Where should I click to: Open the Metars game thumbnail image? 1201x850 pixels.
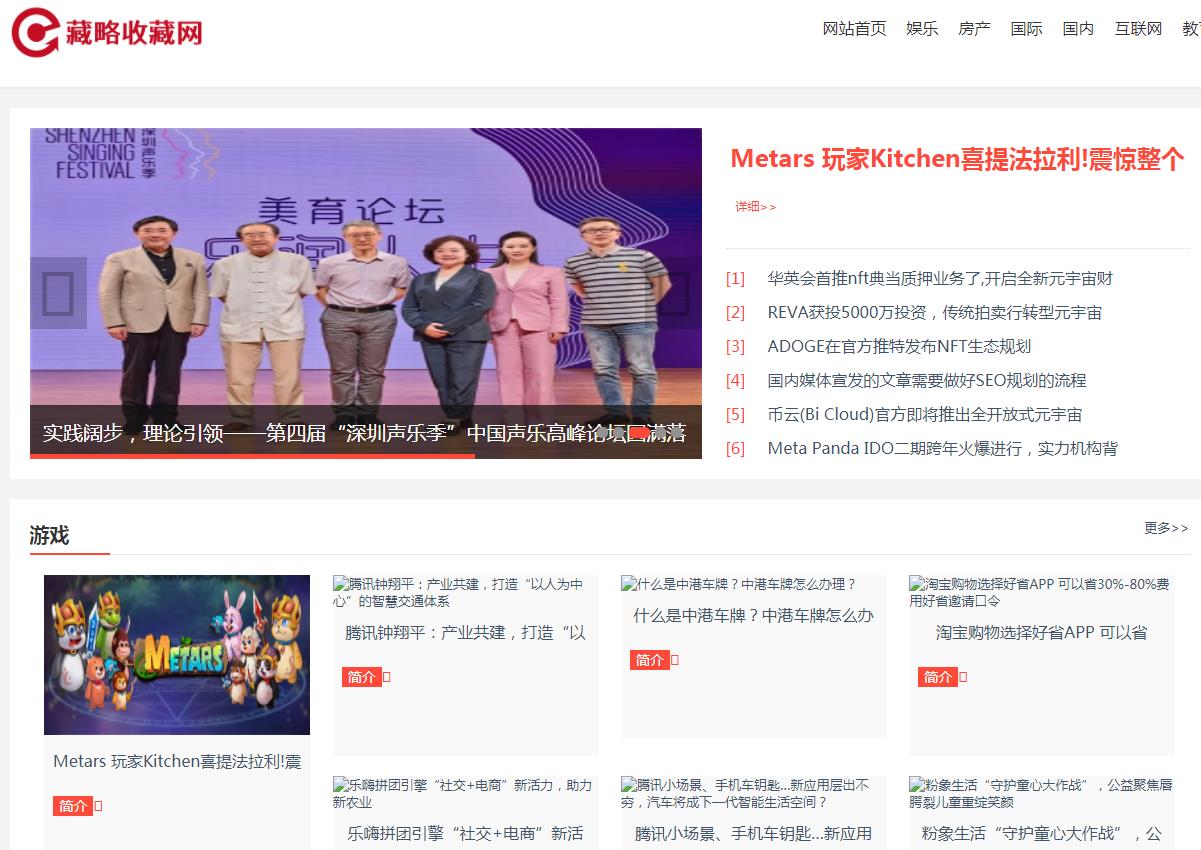click(x=177, y=655)
